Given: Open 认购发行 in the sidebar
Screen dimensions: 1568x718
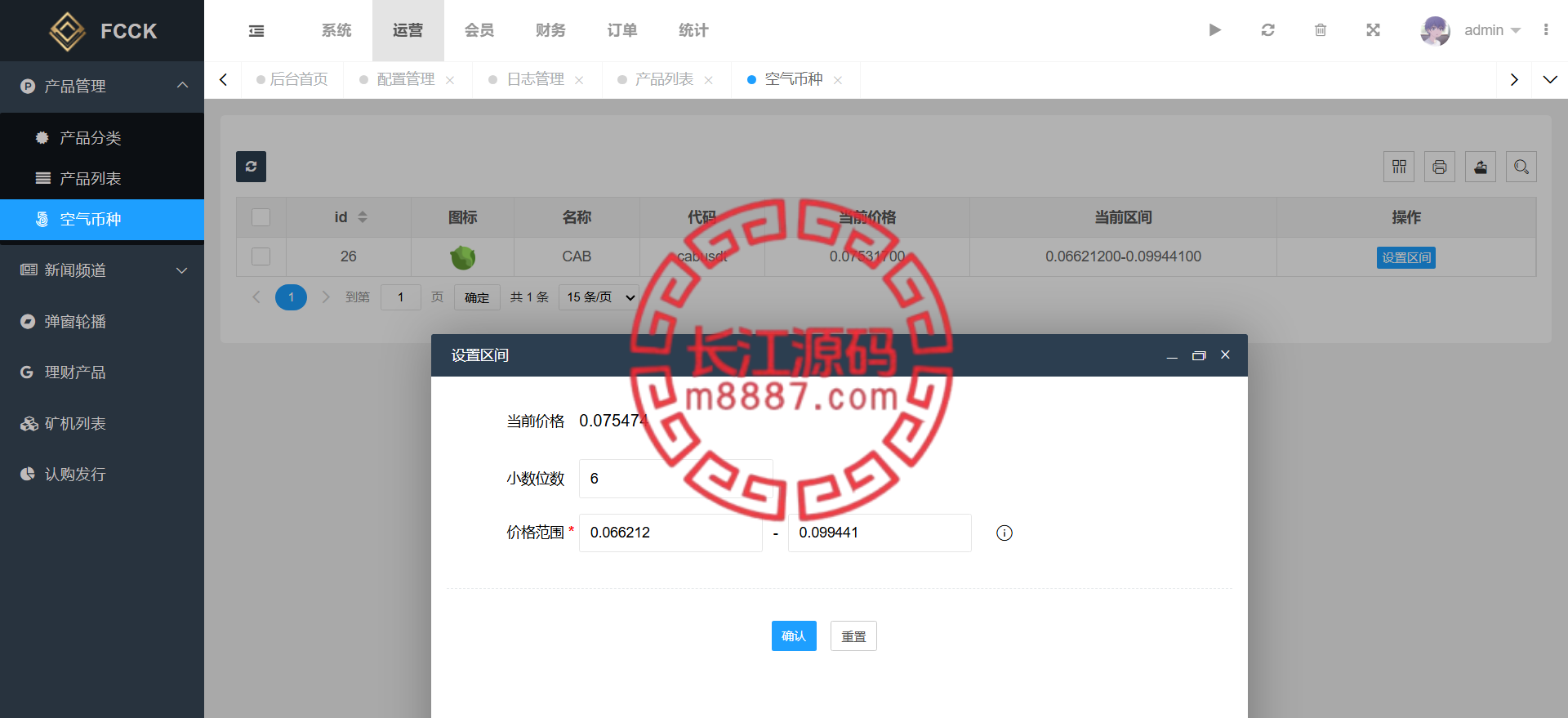Looking at the screenshot, I should coord(102,475).
